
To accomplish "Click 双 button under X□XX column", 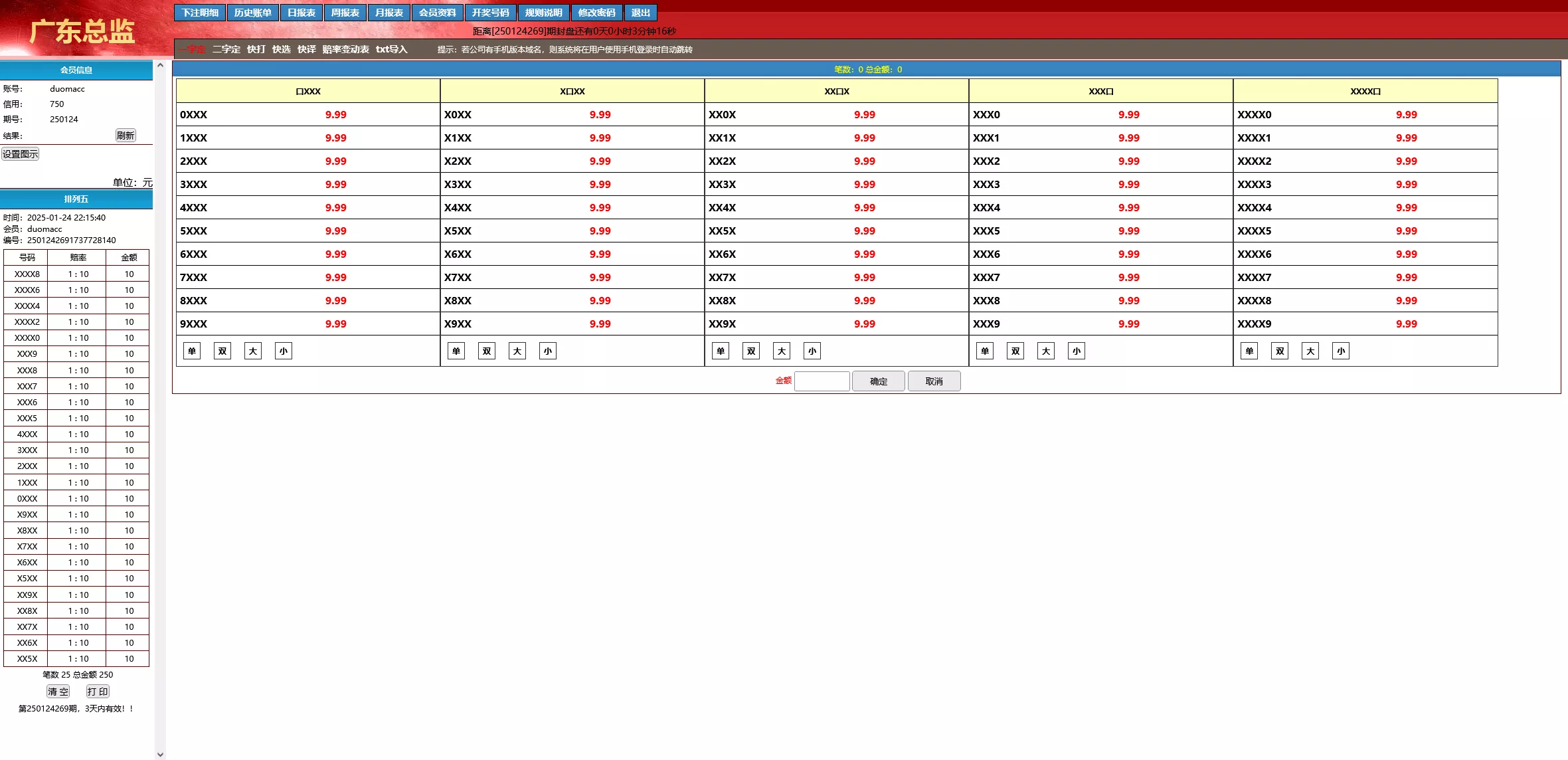I will pos(487,351).
